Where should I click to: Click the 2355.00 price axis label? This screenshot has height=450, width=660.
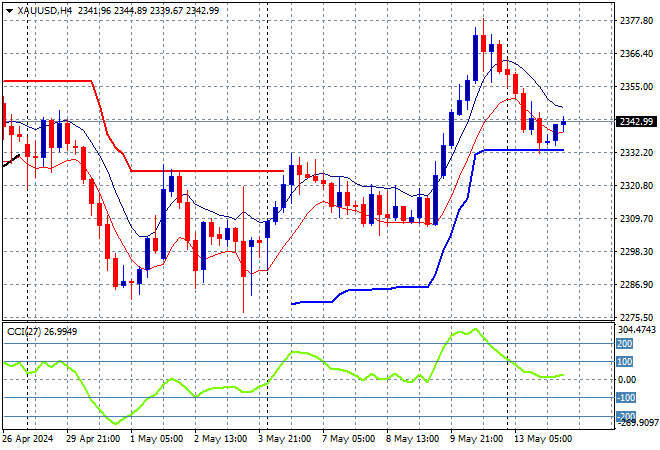pyautogui.click(x=636, y=86)
